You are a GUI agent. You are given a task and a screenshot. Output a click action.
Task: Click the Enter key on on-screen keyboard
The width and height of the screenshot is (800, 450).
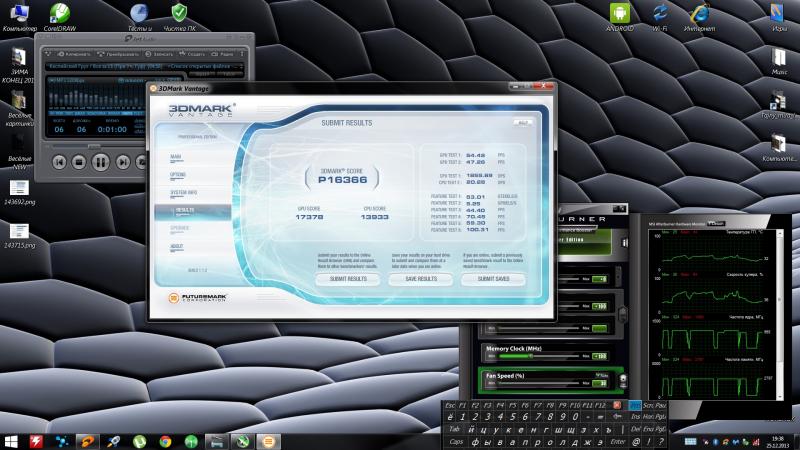[618, 442]
